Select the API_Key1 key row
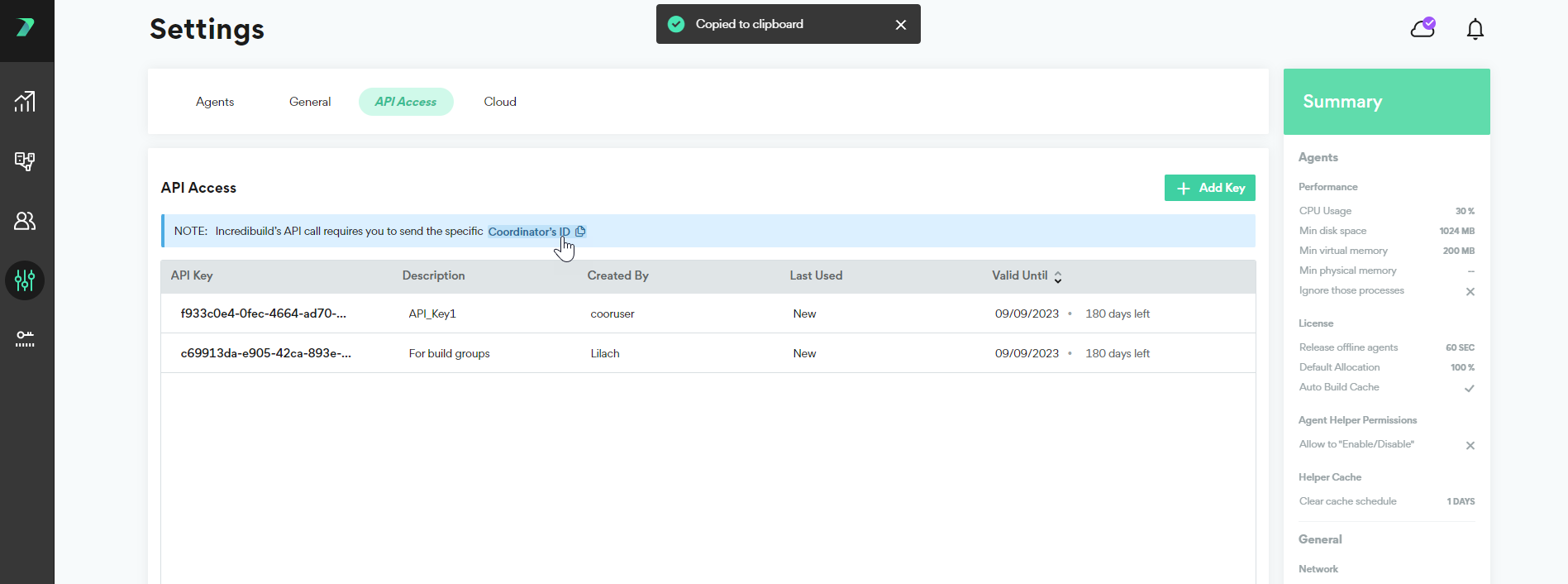The image size is (1568, 584). click(x=708, y=314)
